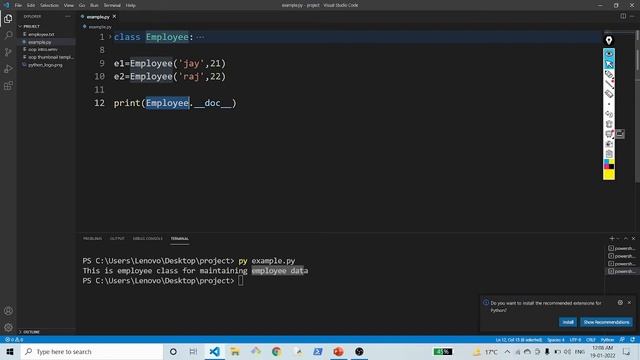This screenshot has height=360, width=640.
Task: Open the File menu
Action: pos(18,5)
